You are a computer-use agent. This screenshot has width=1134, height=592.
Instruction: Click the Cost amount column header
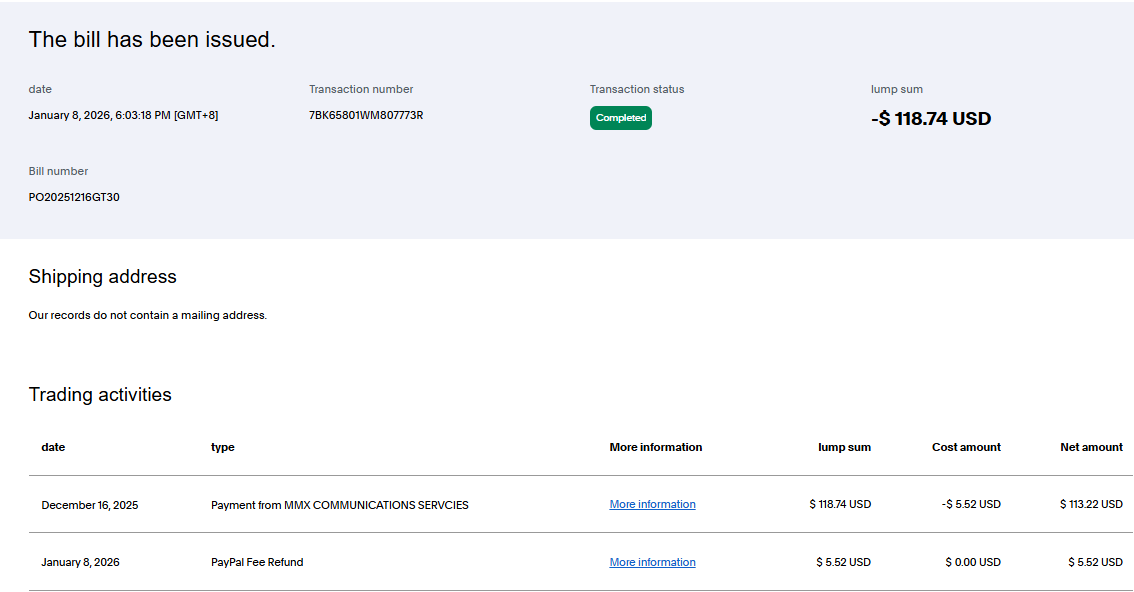coord(966,447)
